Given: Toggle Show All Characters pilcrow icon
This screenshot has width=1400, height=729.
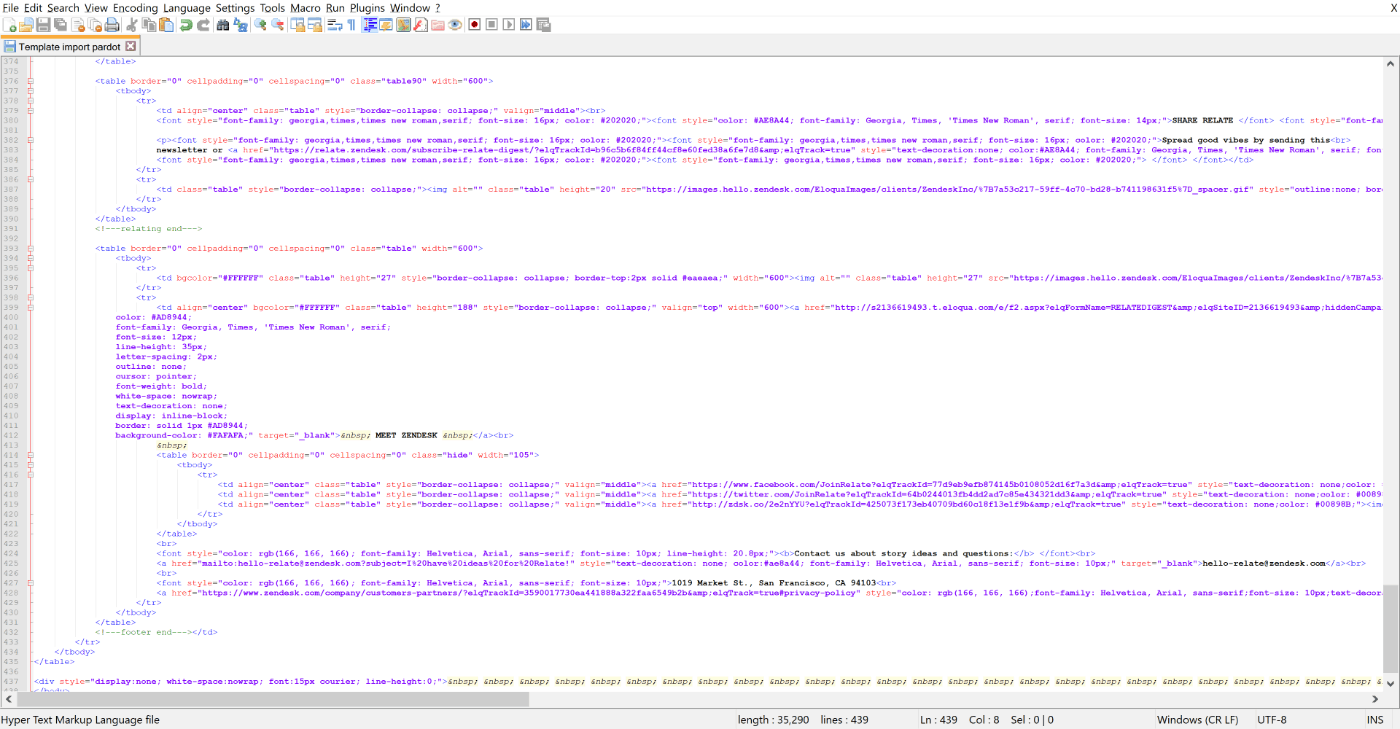Looking at the screenshot, I should [x=352, y=24].
